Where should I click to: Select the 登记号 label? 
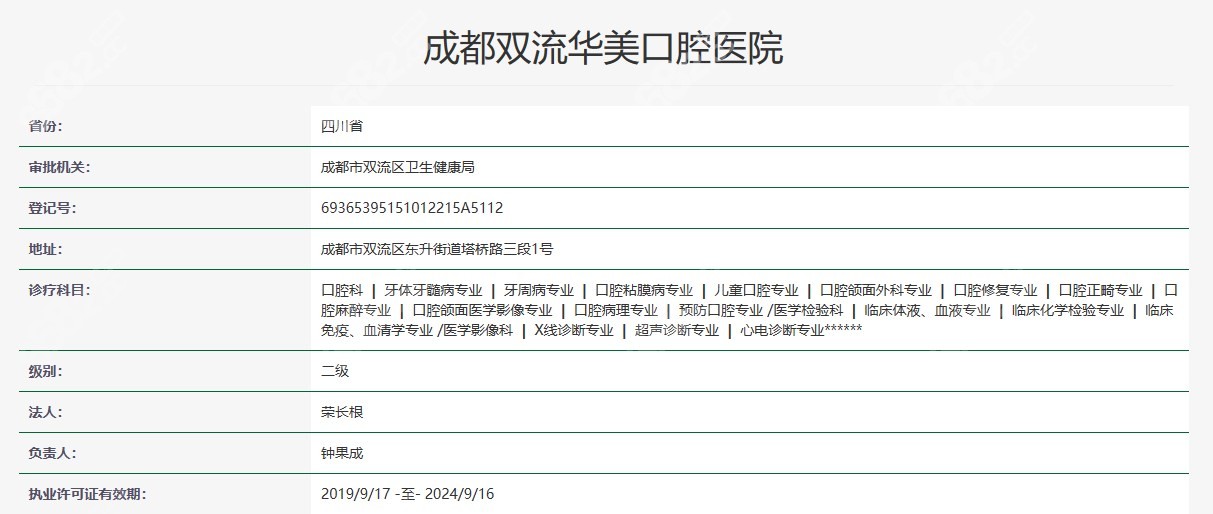(x=52, y=208)
